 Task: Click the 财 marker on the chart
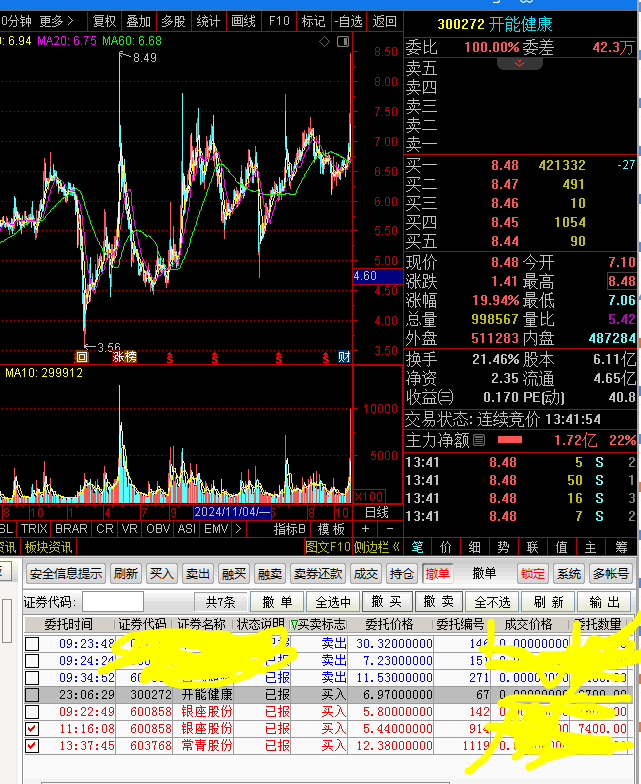click(x=344, y=357)
